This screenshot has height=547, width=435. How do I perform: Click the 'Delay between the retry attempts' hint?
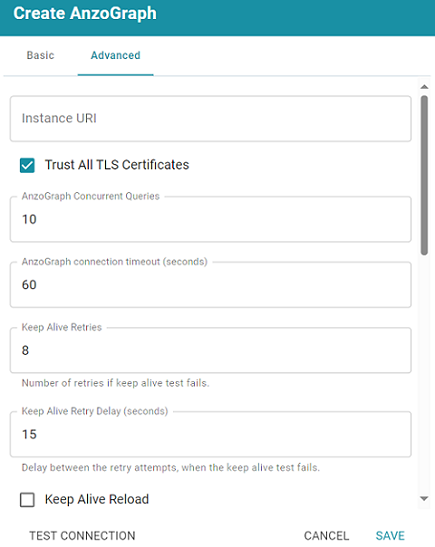point(171,467)
